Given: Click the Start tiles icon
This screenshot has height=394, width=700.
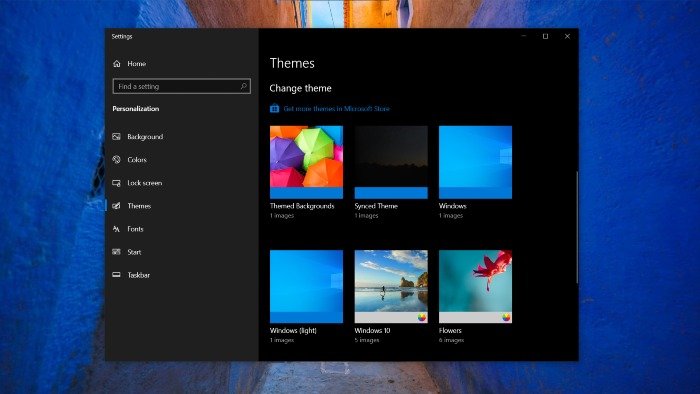Looking at the screenshot, I should pyautogui.click(x=117, y=252).
